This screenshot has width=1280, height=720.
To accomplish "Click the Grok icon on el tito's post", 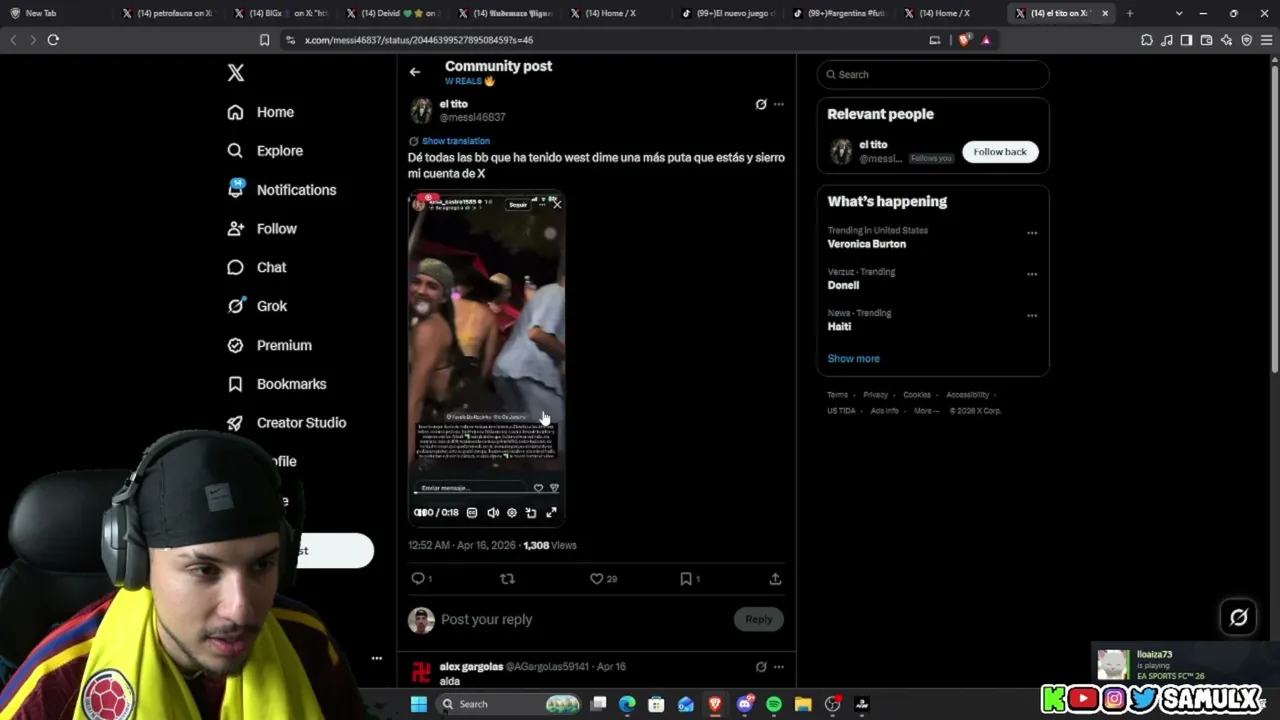I will tap(761, 104).
